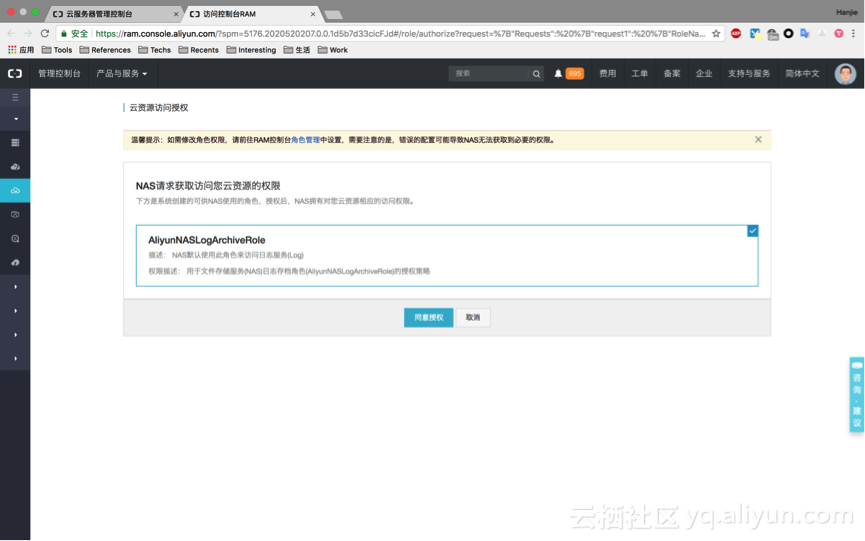The image size is (865, 541).
Task: Open the 咨询·建议 feedback side tab
Action: pos(857,394)
